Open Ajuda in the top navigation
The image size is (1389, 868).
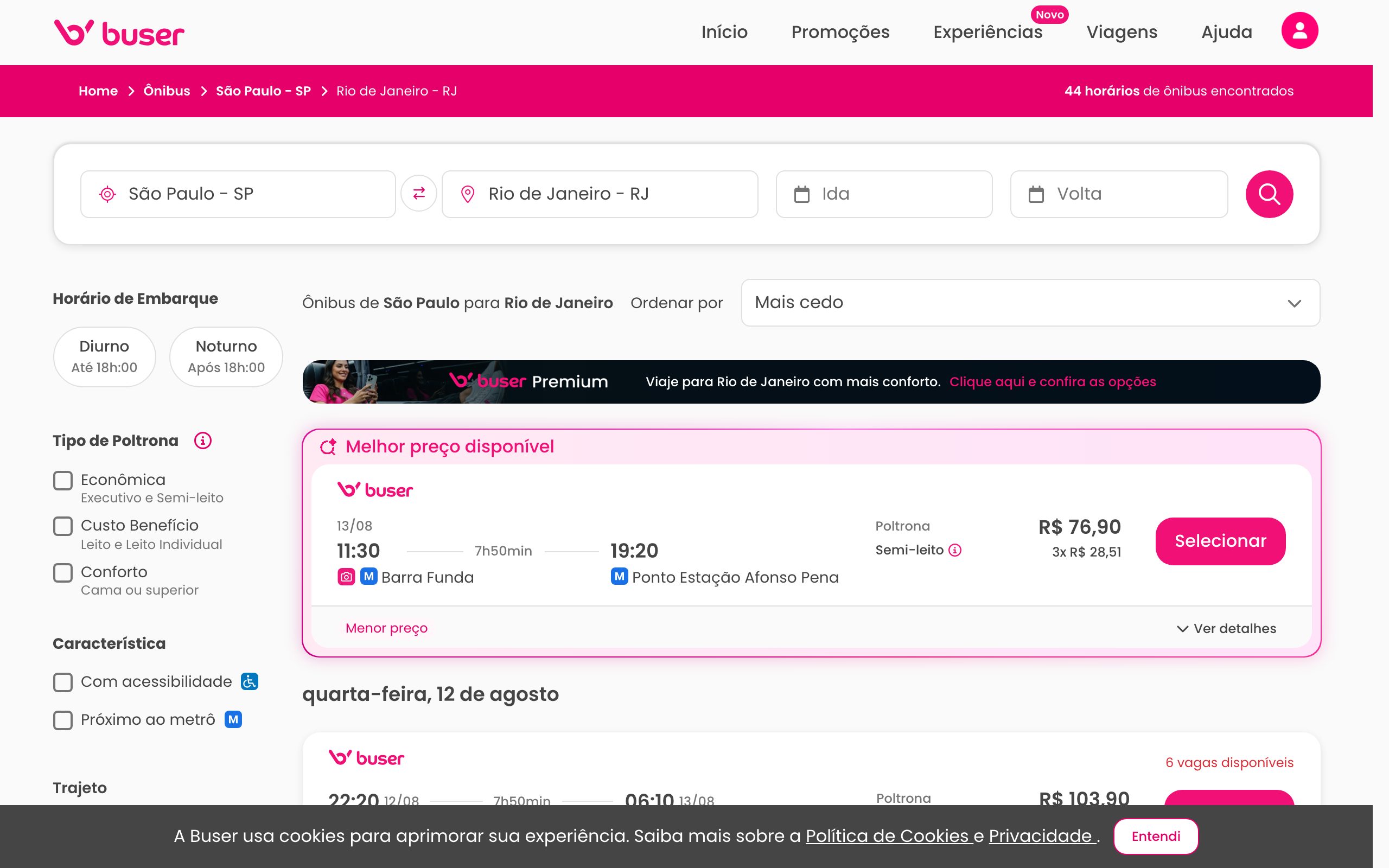click(1227, 32)
